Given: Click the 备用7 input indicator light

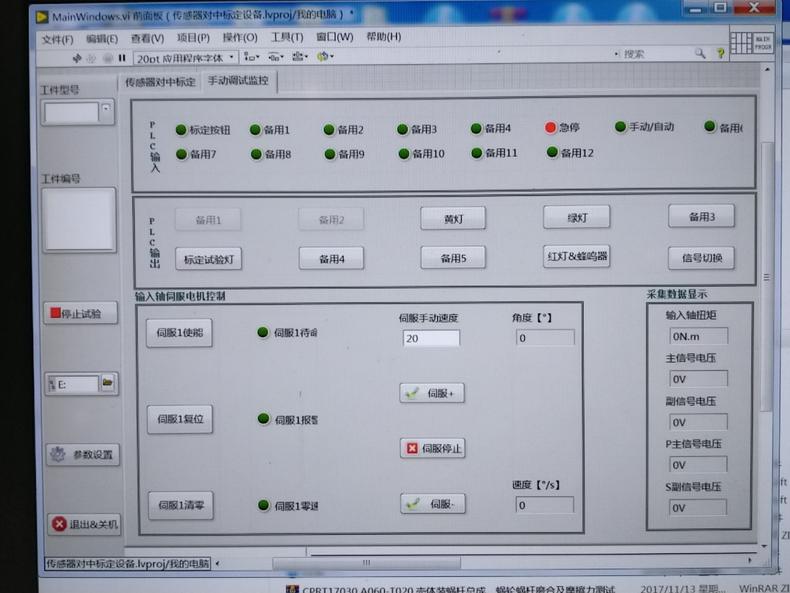Looking at the screenshot, I should pyautogui.click(x=181, y=154).
